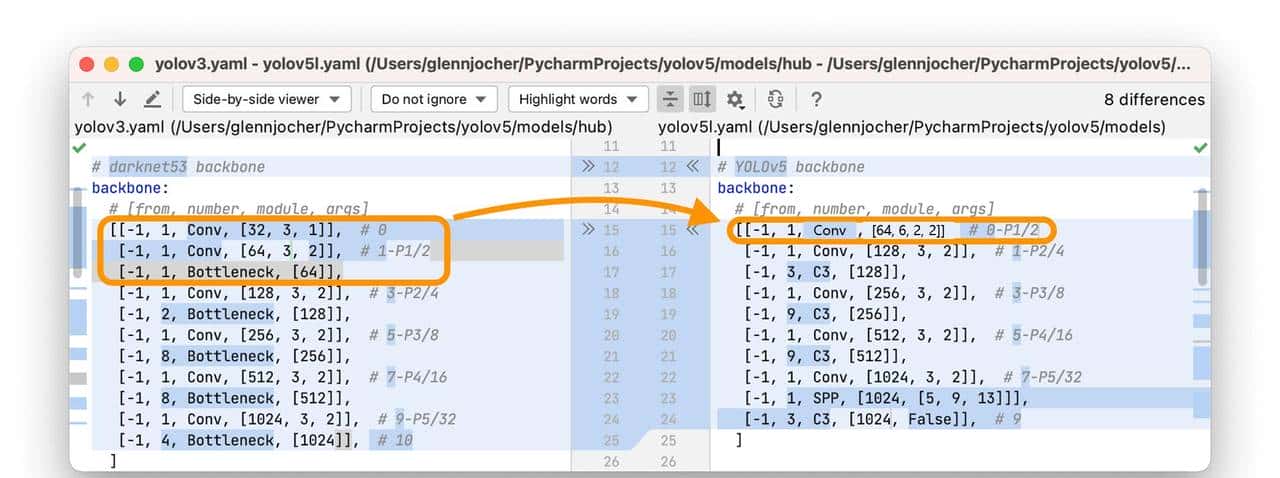
Task: Click line '[-1, 1, Conv, [512, 3, 2]], # 7-P4/16'
Action: [x=282, y=377]
